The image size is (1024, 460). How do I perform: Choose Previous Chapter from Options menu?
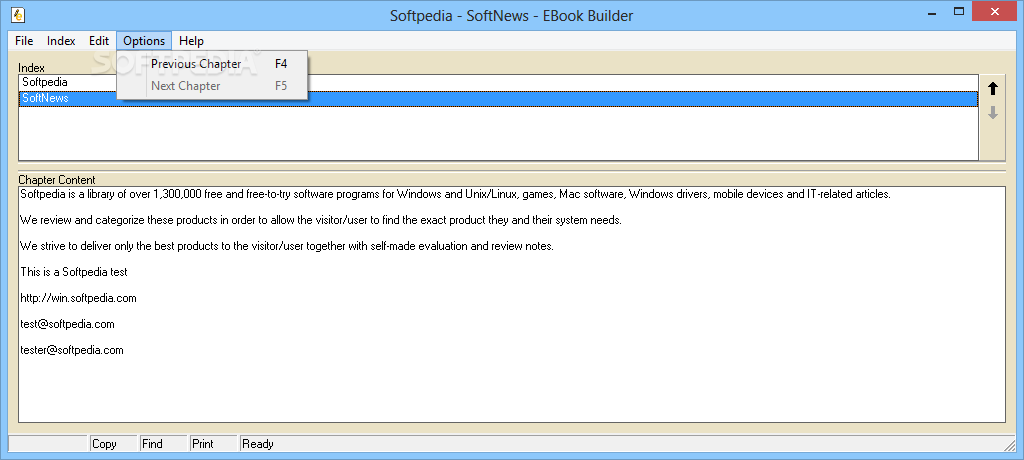(x=212, y=64)
